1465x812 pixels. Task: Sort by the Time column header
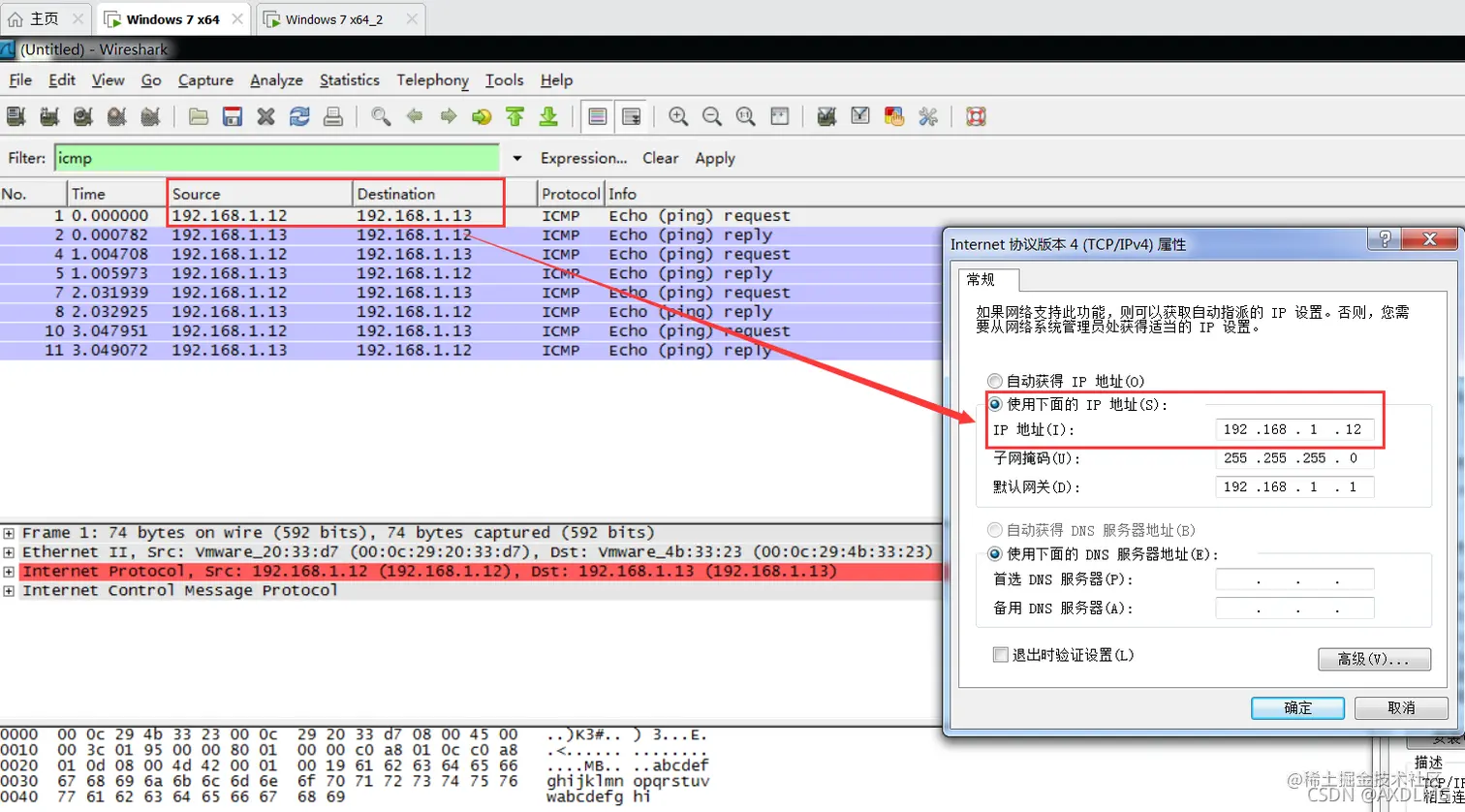[x=116, y=194]
